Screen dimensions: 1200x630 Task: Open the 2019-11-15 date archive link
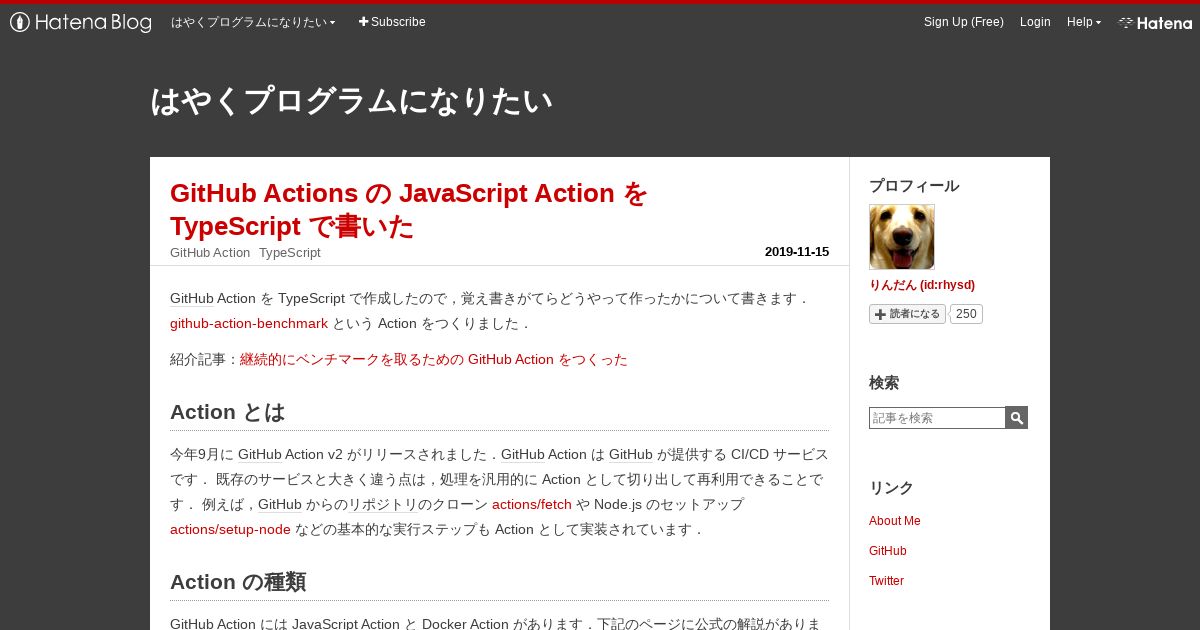[797, 252]
